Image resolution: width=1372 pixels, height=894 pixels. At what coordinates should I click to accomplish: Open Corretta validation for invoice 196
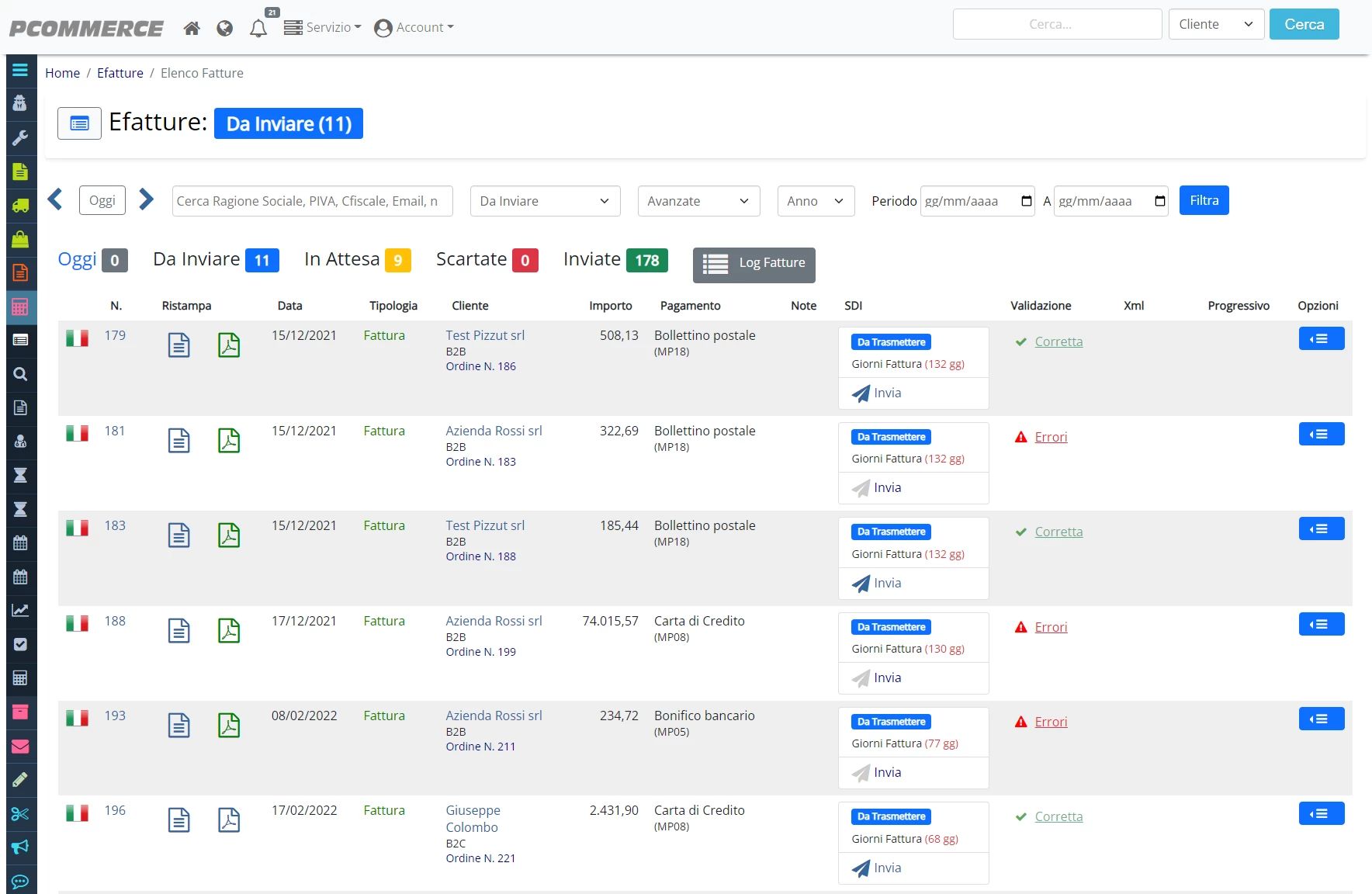tap(1058, 816)
